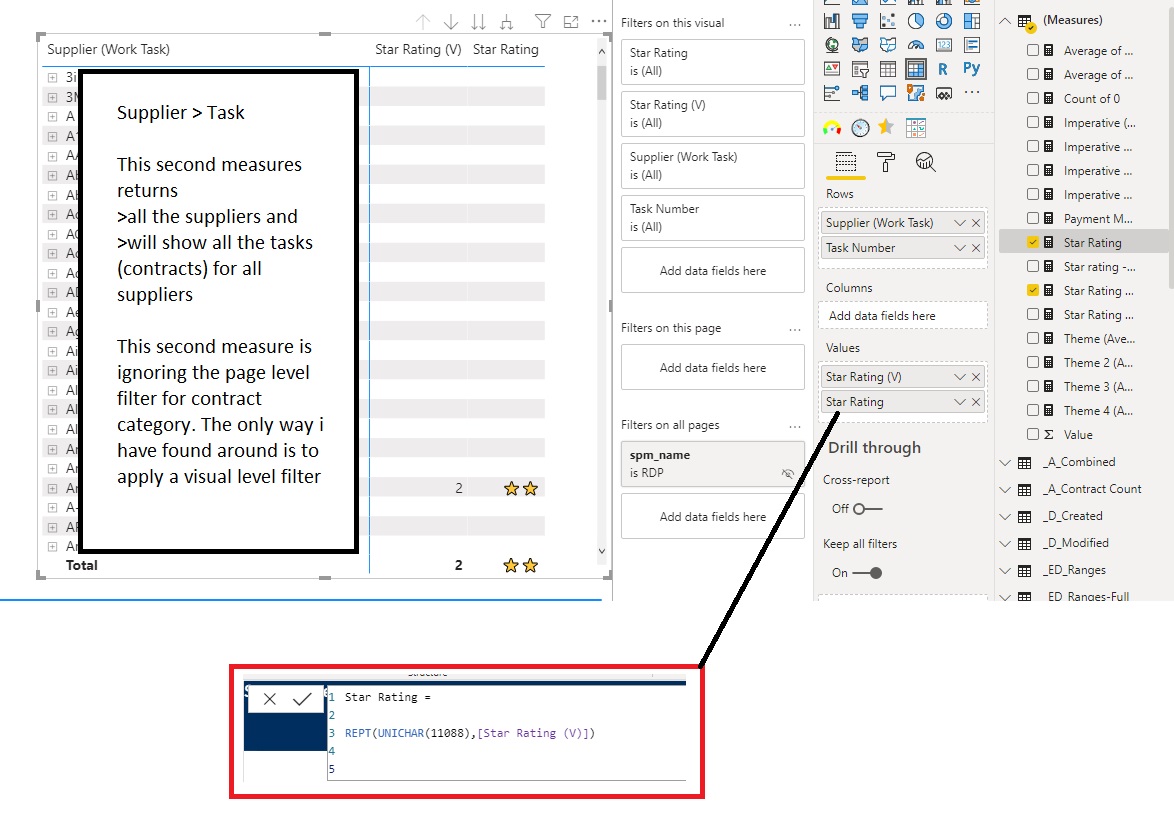Select the Treemap visualization
1174x836 pixels.
click(972, 21)
